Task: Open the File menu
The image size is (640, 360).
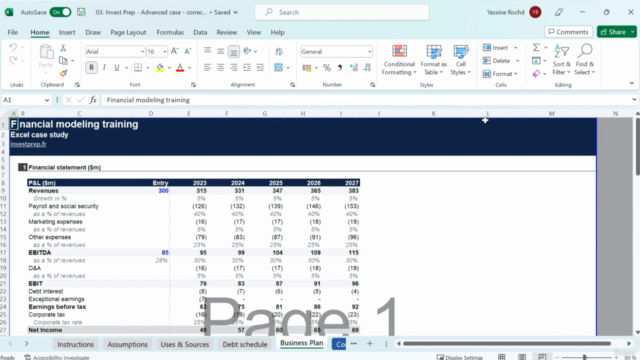Action: 13,32
